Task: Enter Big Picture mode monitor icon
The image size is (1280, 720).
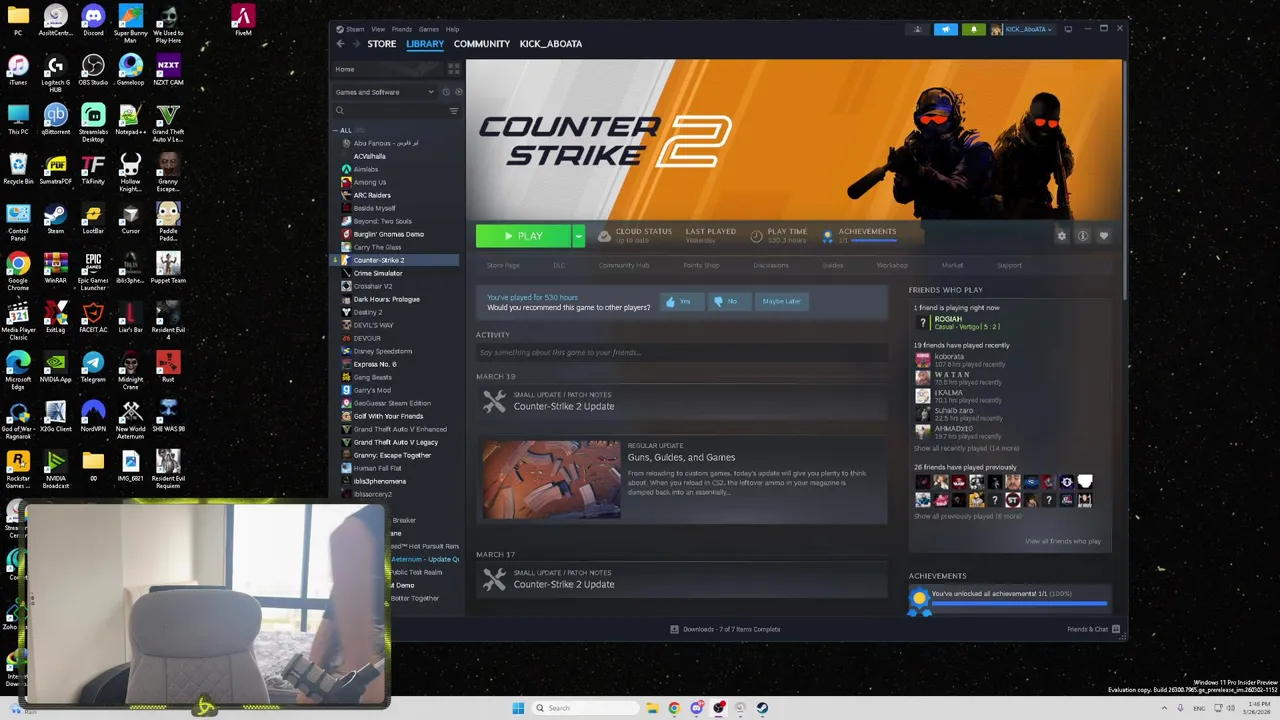Action: pos(1068,29)
